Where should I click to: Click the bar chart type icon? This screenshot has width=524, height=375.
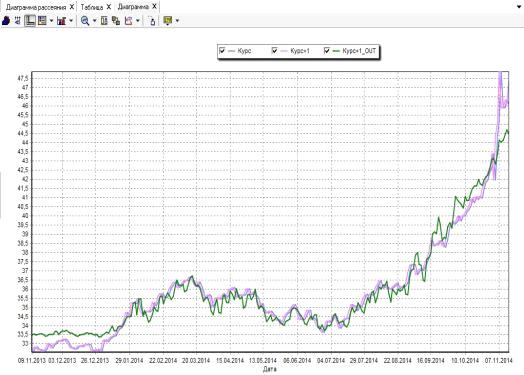[x=61, y=21]
